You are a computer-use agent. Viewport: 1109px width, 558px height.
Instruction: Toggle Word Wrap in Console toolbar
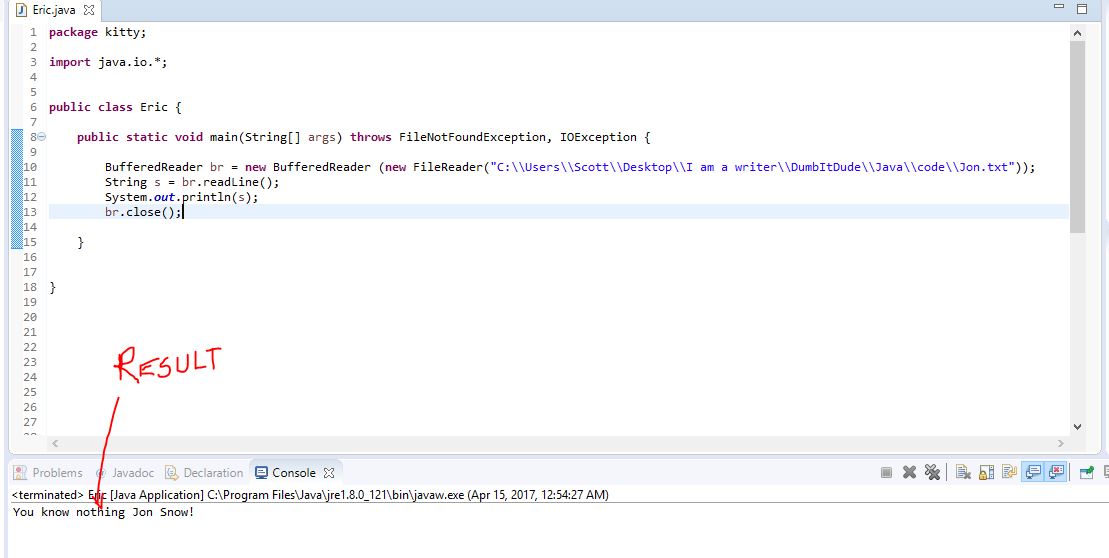(x=1009, y=472)
